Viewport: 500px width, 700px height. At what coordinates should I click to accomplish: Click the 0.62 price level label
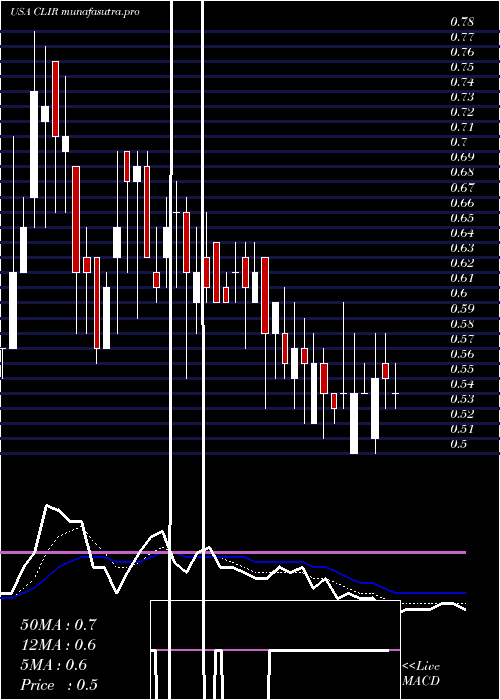pyautogui.click(x=462, y=263)
